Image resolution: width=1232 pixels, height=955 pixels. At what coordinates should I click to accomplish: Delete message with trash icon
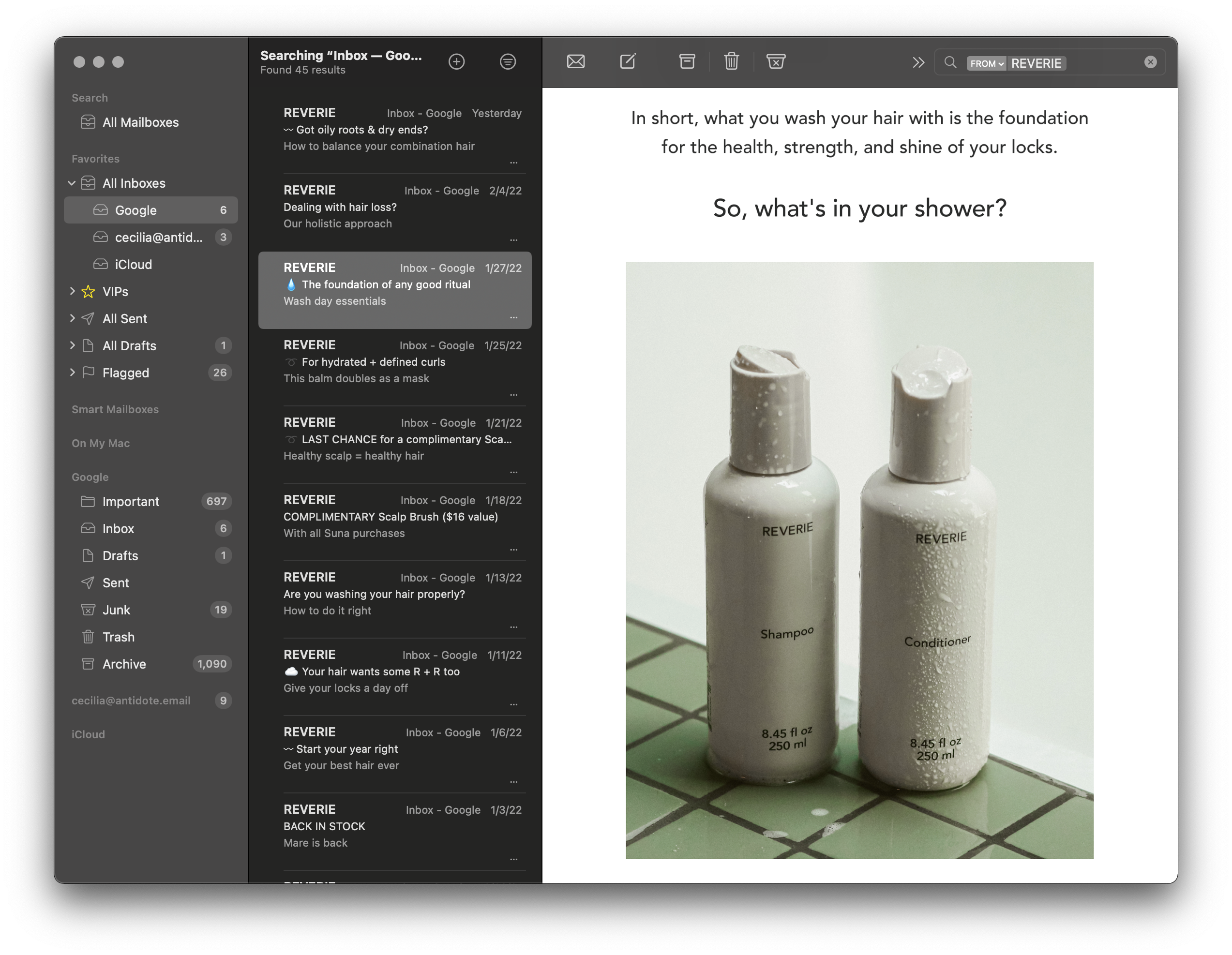tap(731, 61)
